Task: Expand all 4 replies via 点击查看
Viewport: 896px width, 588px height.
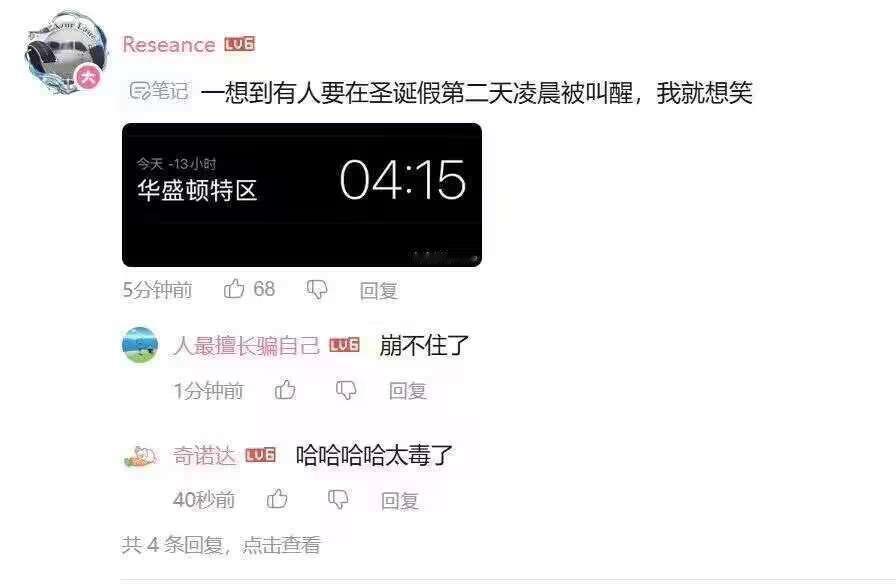Action: pos(281,545)
